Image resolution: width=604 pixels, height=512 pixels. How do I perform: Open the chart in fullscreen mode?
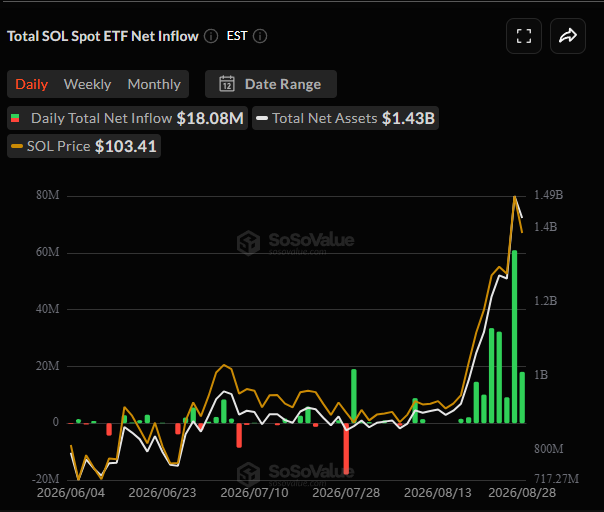pyautogui.click(x=523, y=36)
